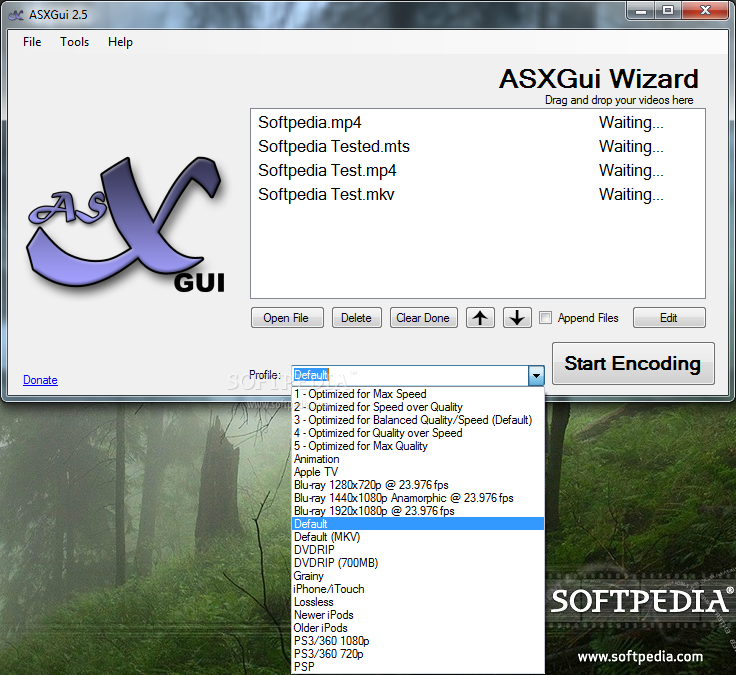Select Softpedia Test.mkv in the list
The height and width of the screenshot is (675, 736).
(x=326, y=194)
